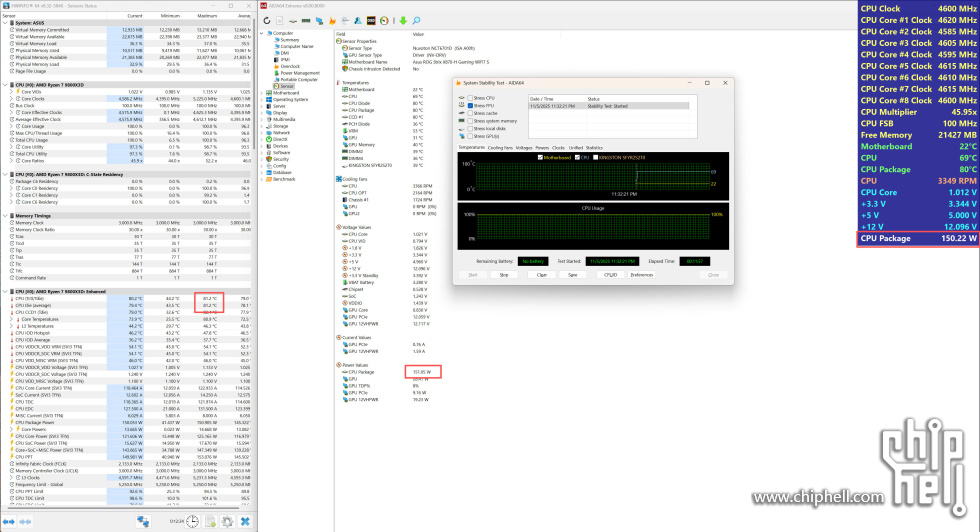Screen dimensions: 980x532
Task: Switch to the Statistics tab
Action: [x=593, y=147]
